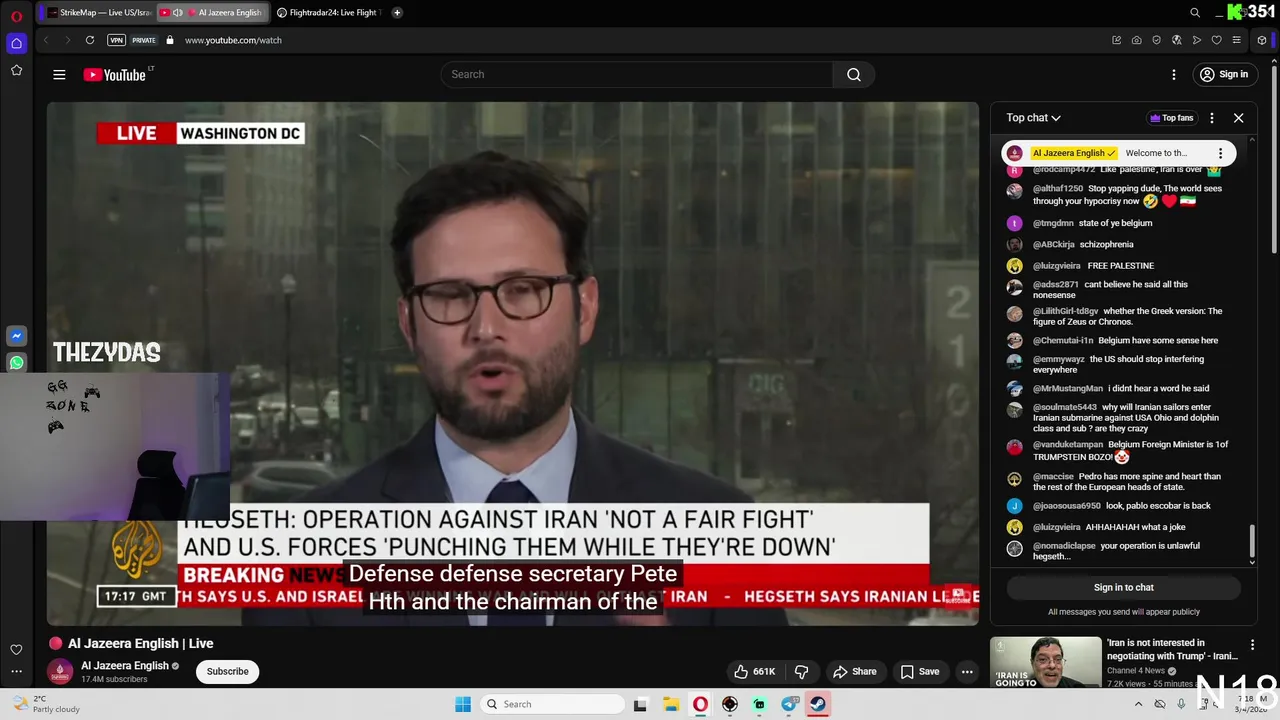Open the page translate globe icon
This screenshot has height=720, width=1280.
(1177, 40)
